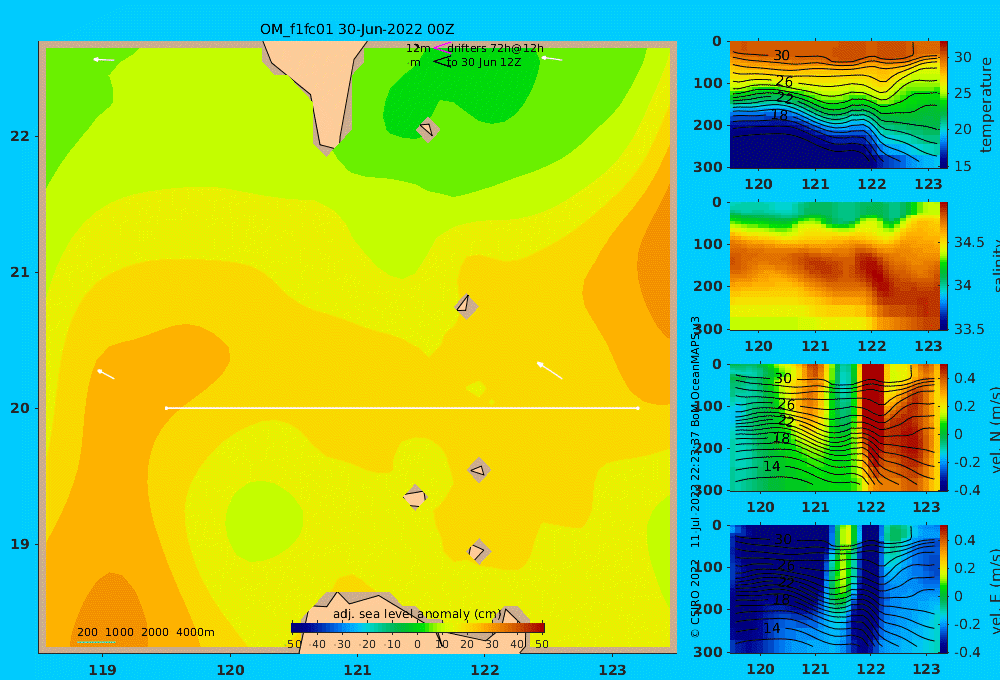This screenshot has height=680, width=1000.
Task: Click the white arrow at the map's top-left
Action: (104, 59)
